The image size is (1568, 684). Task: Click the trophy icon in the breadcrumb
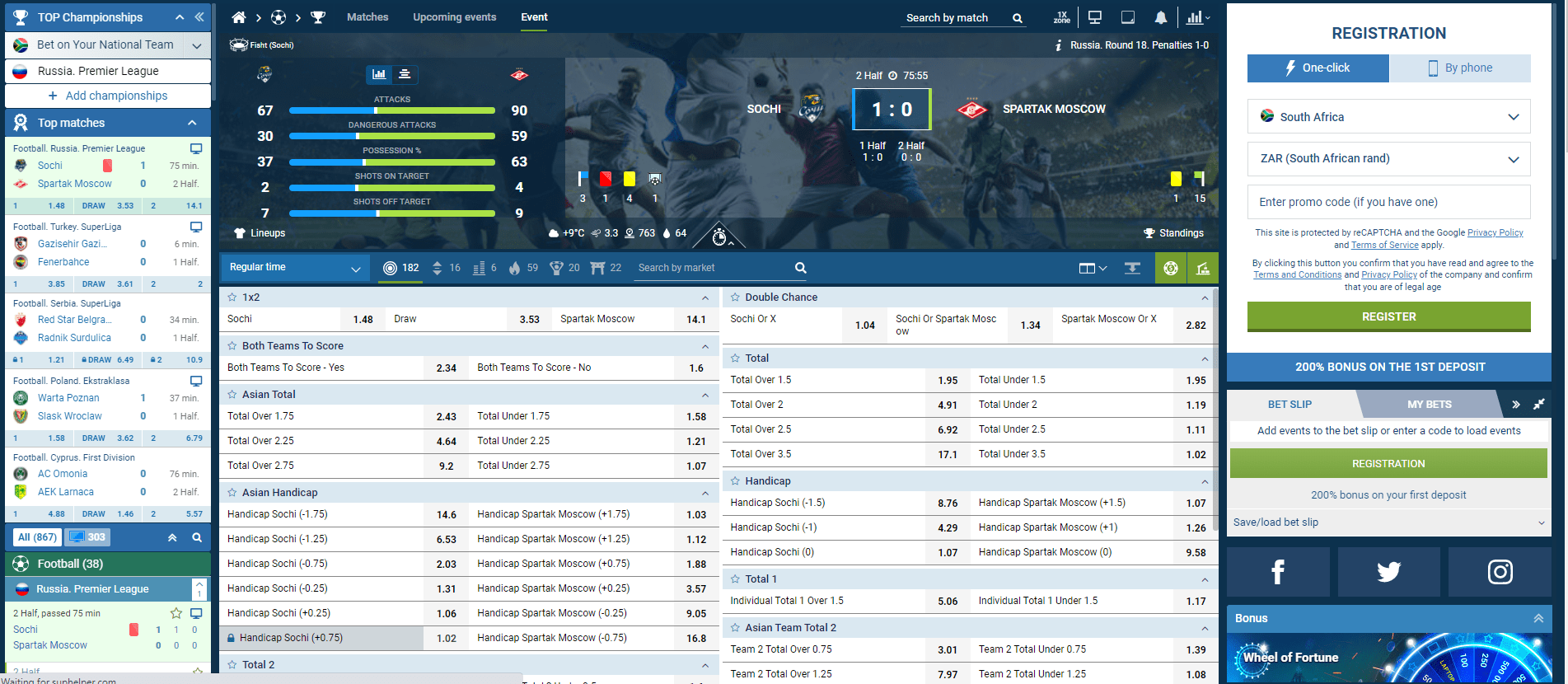[318, 17]
